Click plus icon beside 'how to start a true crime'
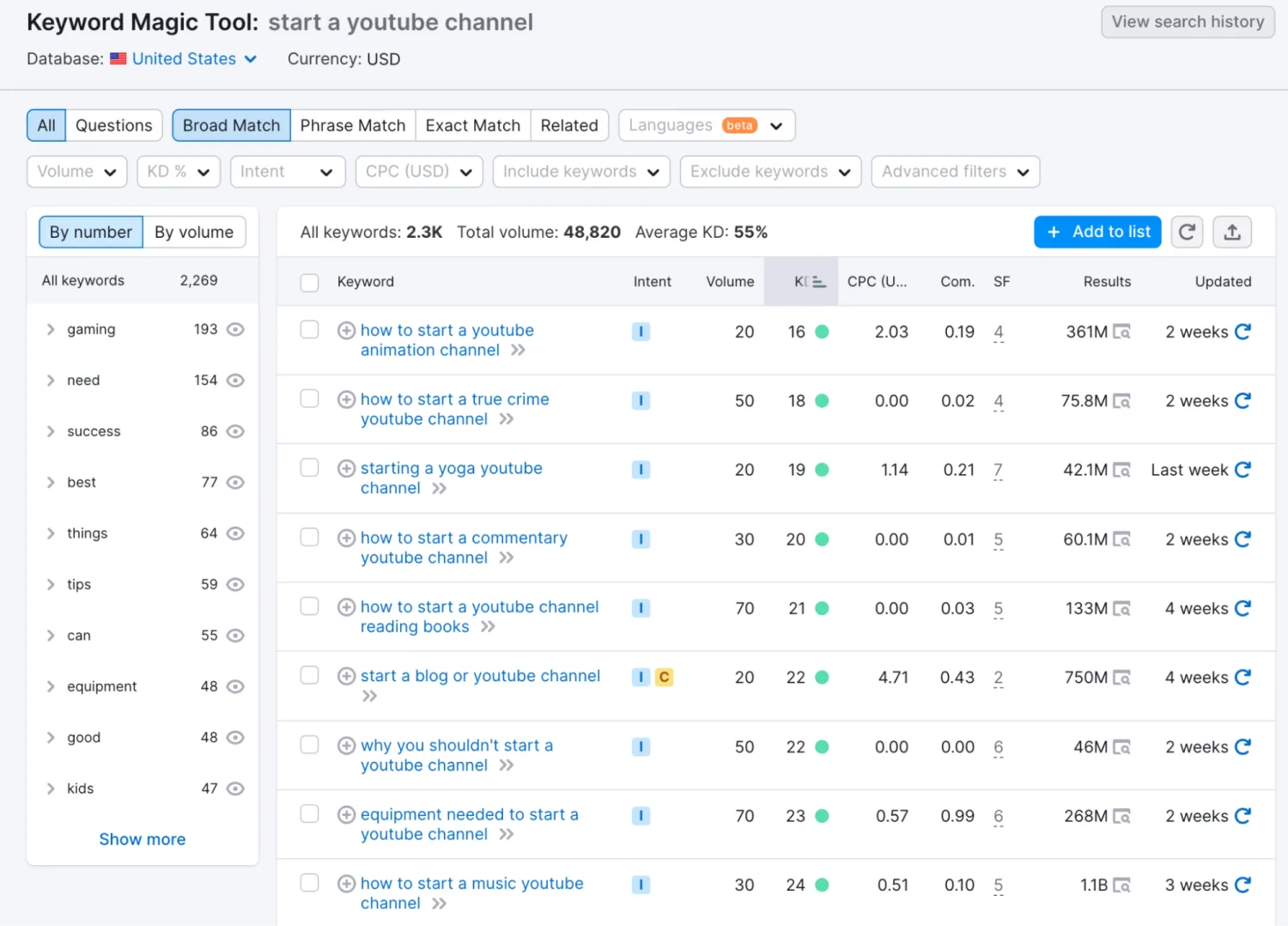This screenshot has height=926, width=1288. [346, 399]
